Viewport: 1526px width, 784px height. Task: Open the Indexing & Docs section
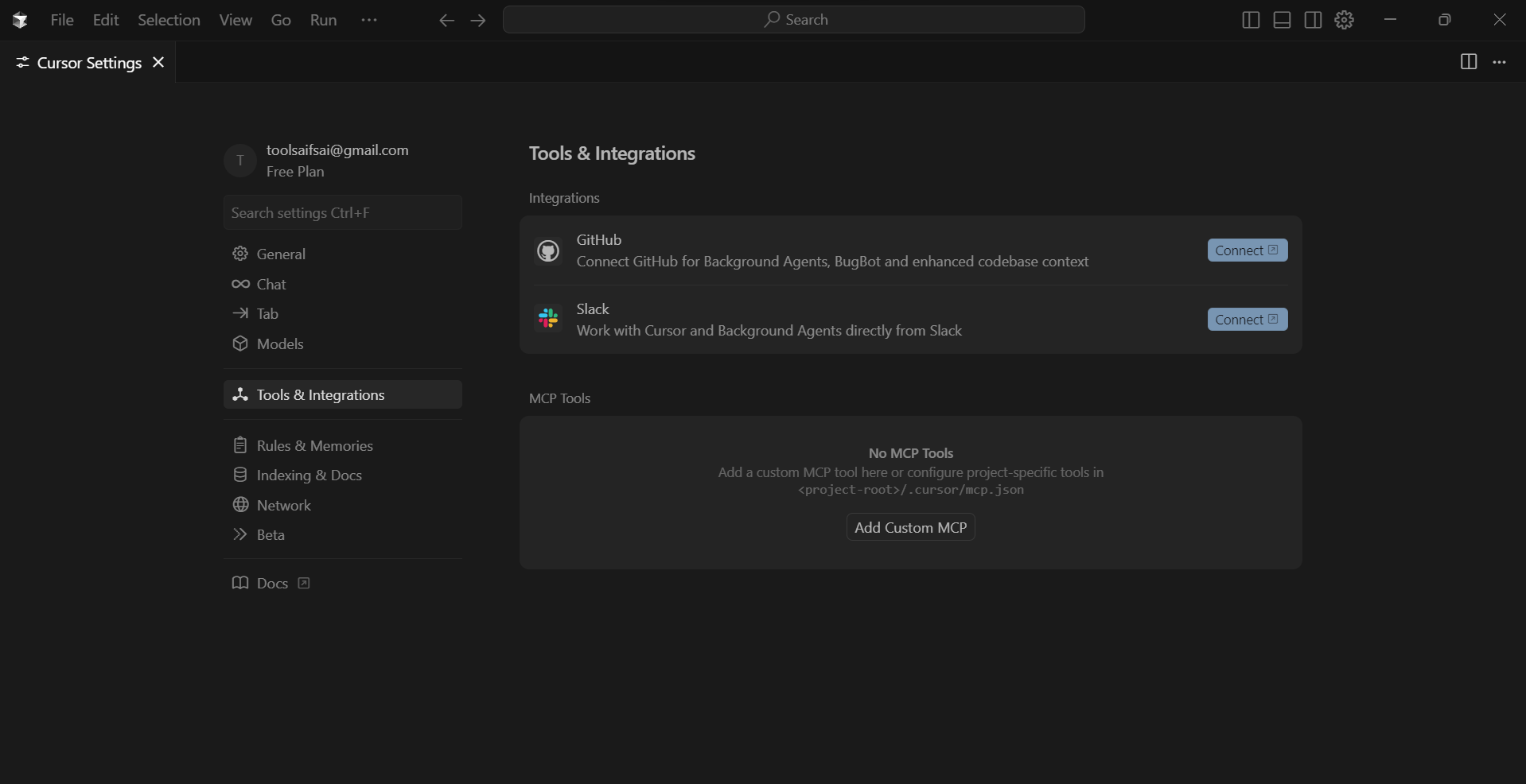click(x=343, y=475)
